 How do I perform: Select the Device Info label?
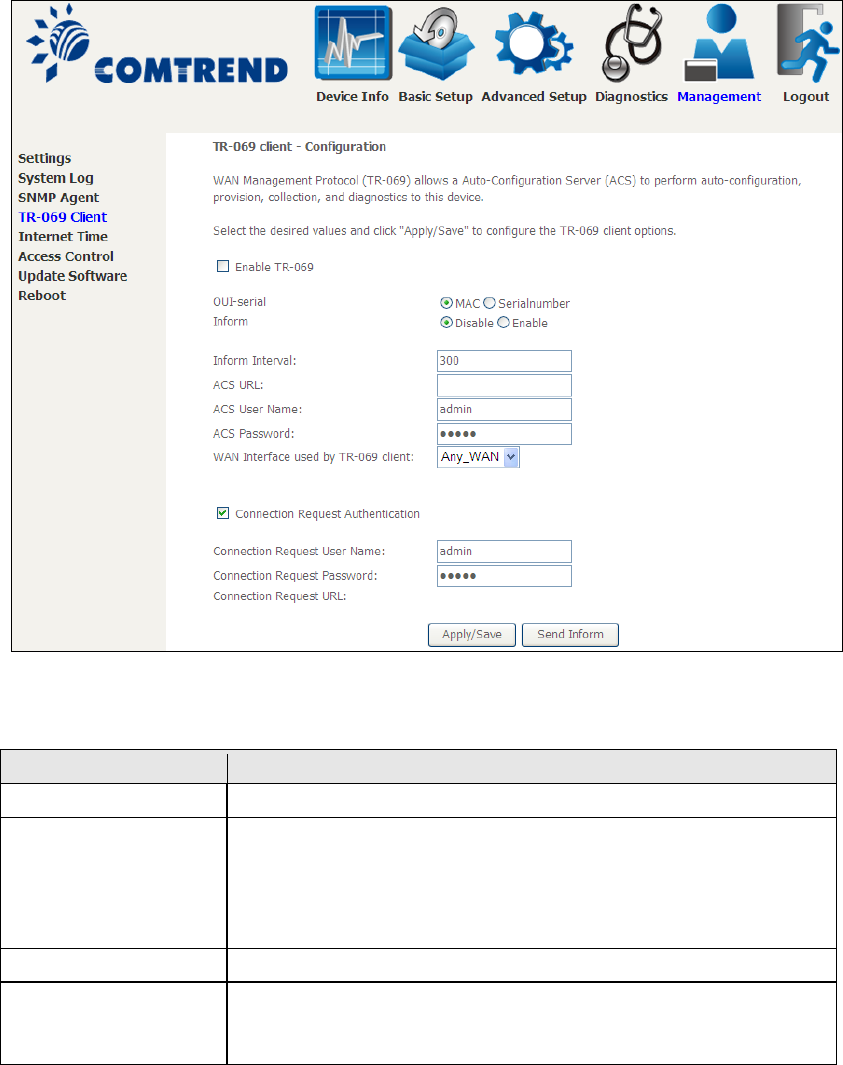coord(352,96)
